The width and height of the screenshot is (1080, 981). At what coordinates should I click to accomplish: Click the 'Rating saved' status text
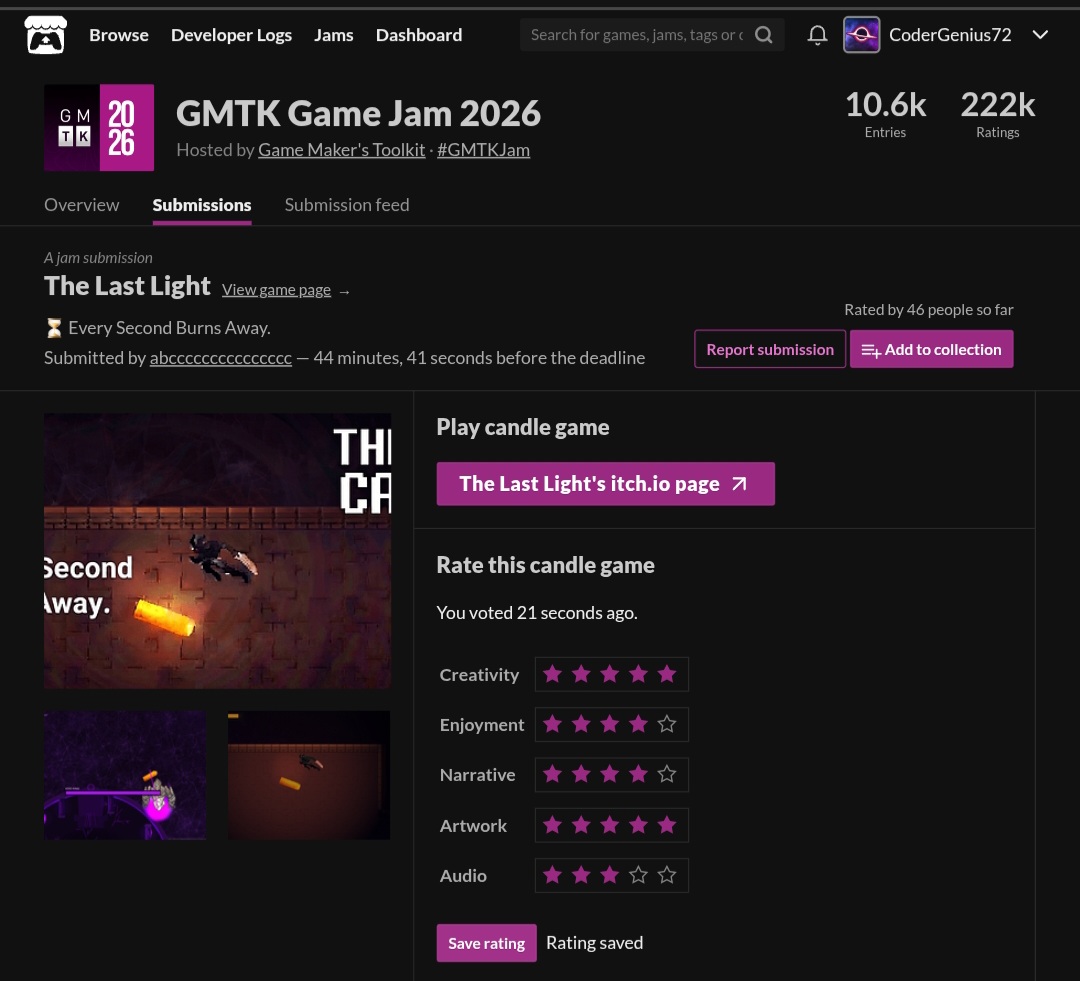point(594,942)
